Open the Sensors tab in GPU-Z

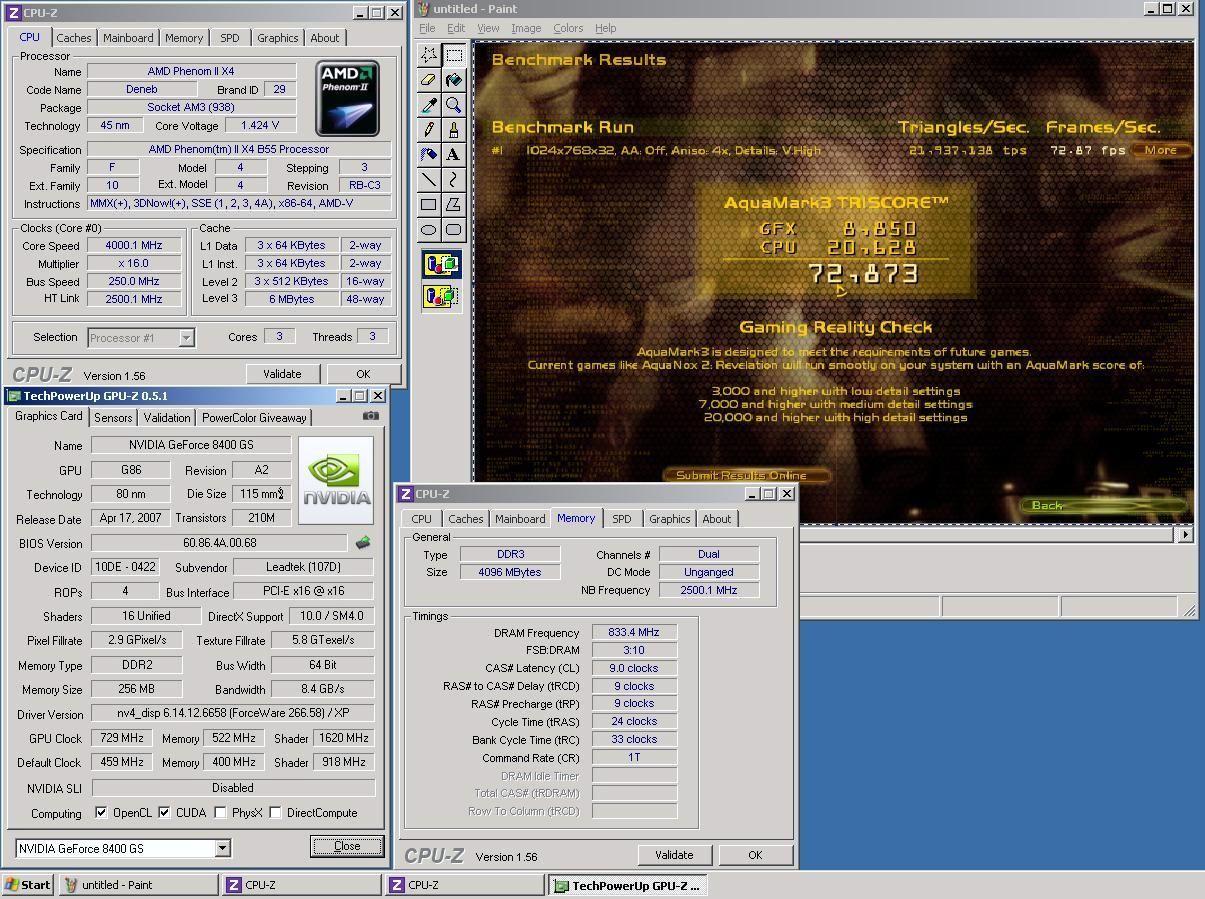pos(113,418)
